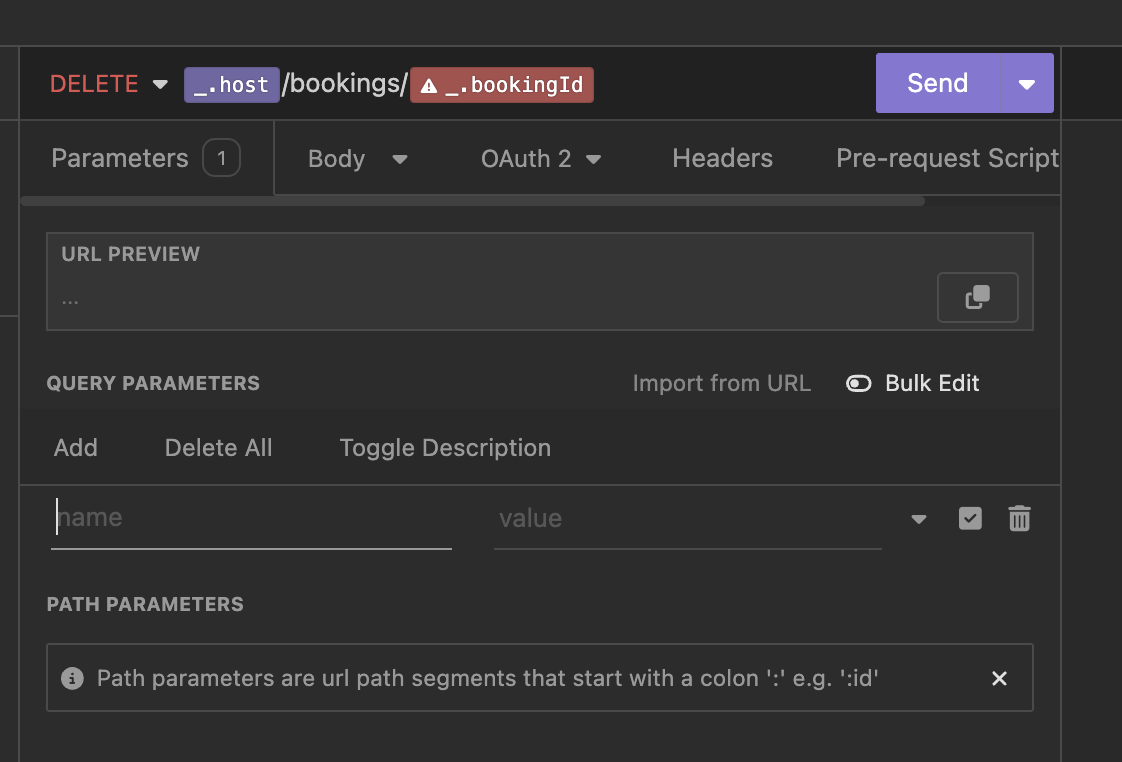
Task: Click the warning icon on bookingId variable
Action: [429, 85]
